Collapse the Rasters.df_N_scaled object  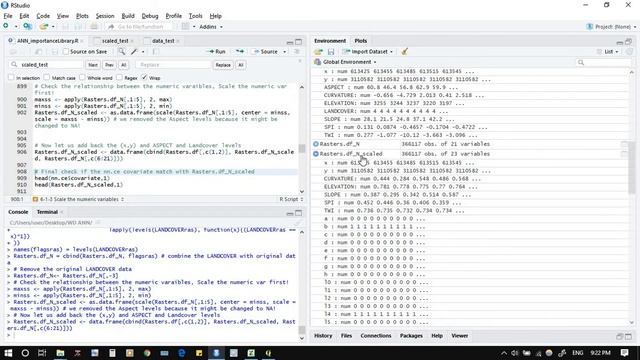(x=316, y=154)
